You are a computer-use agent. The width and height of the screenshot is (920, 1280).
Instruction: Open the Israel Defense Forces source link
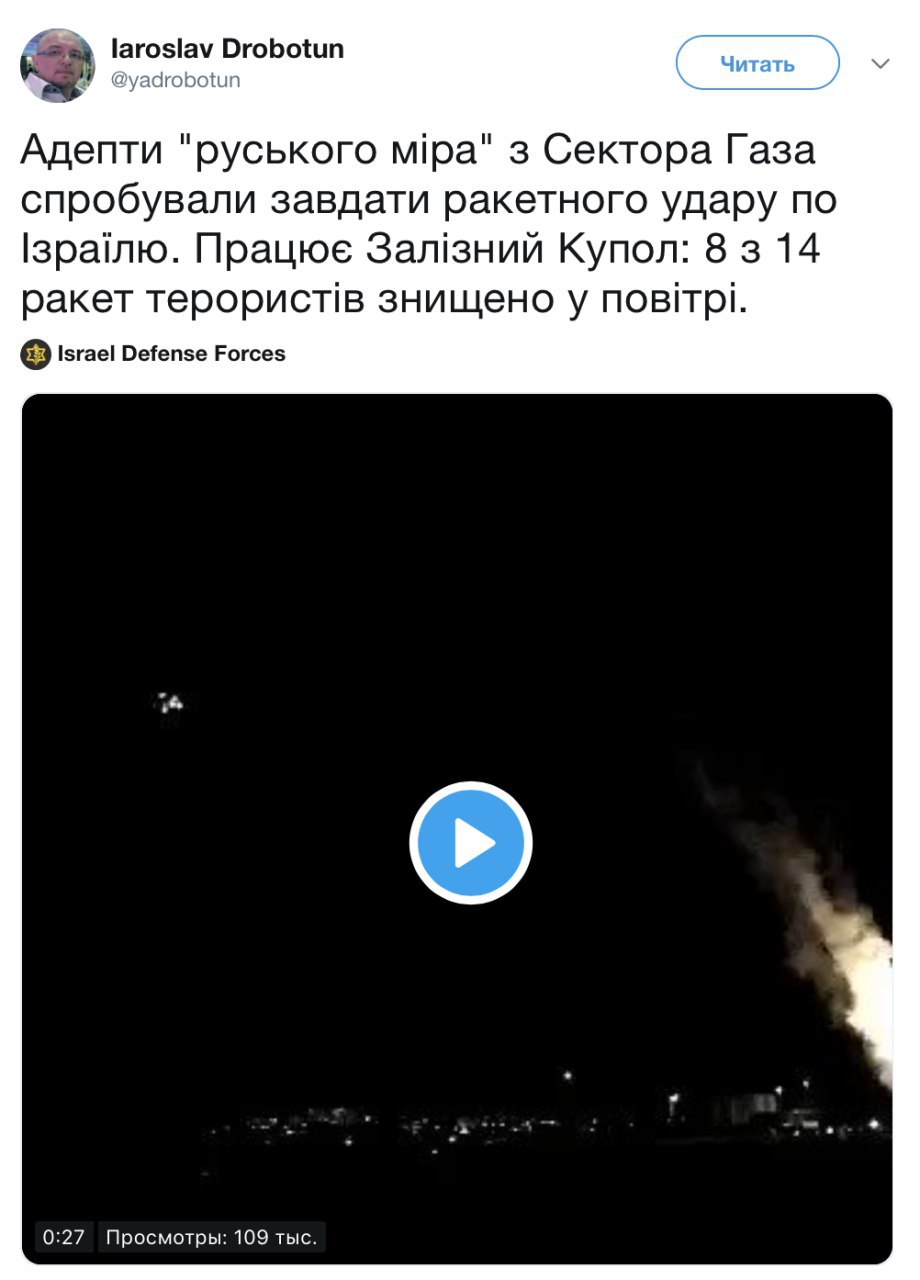point(171,354)
